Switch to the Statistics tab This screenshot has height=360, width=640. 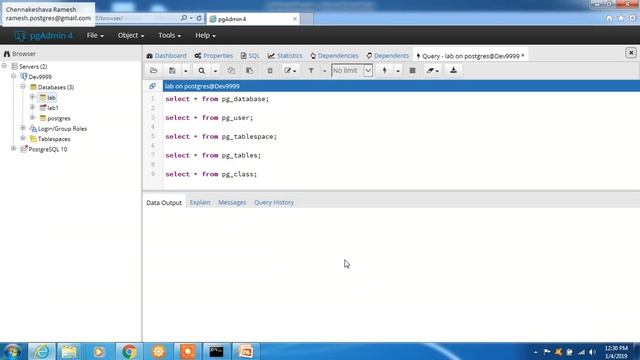[x=285, y=56]
